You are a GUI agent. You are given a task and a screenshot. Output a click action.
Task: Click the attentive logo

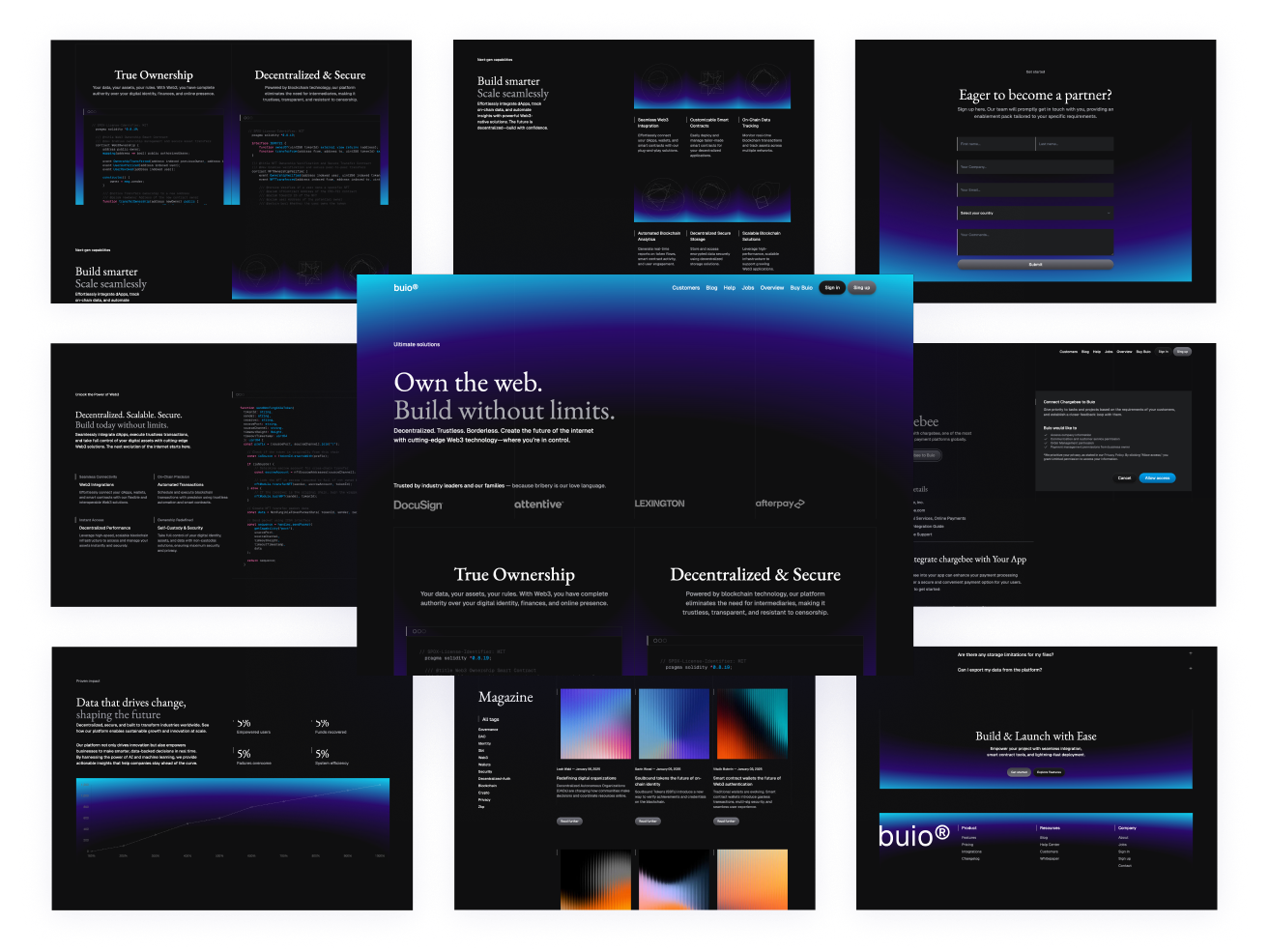click(538, 505)
